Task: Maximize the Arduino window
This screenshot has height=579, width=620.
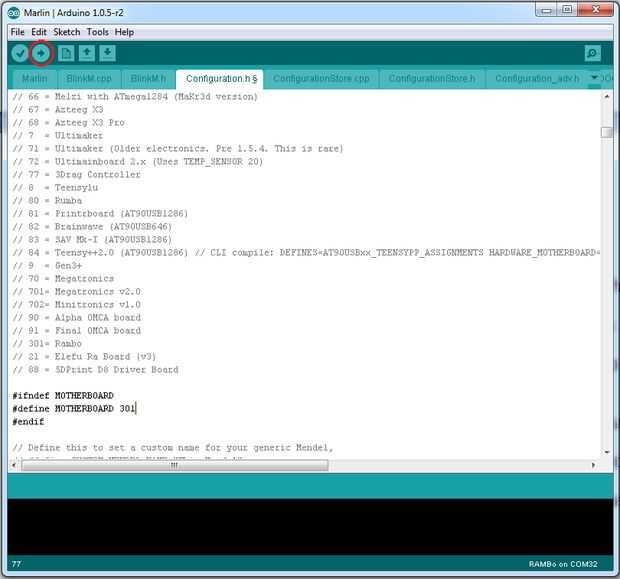Action: point(567,10)
